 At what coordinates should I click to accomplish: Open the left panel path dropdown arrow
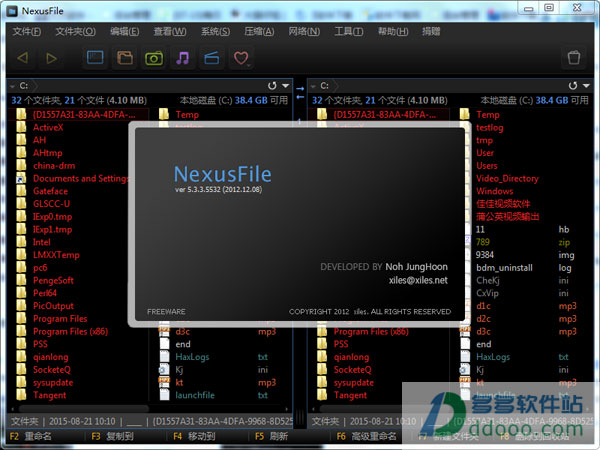(285, 86)
